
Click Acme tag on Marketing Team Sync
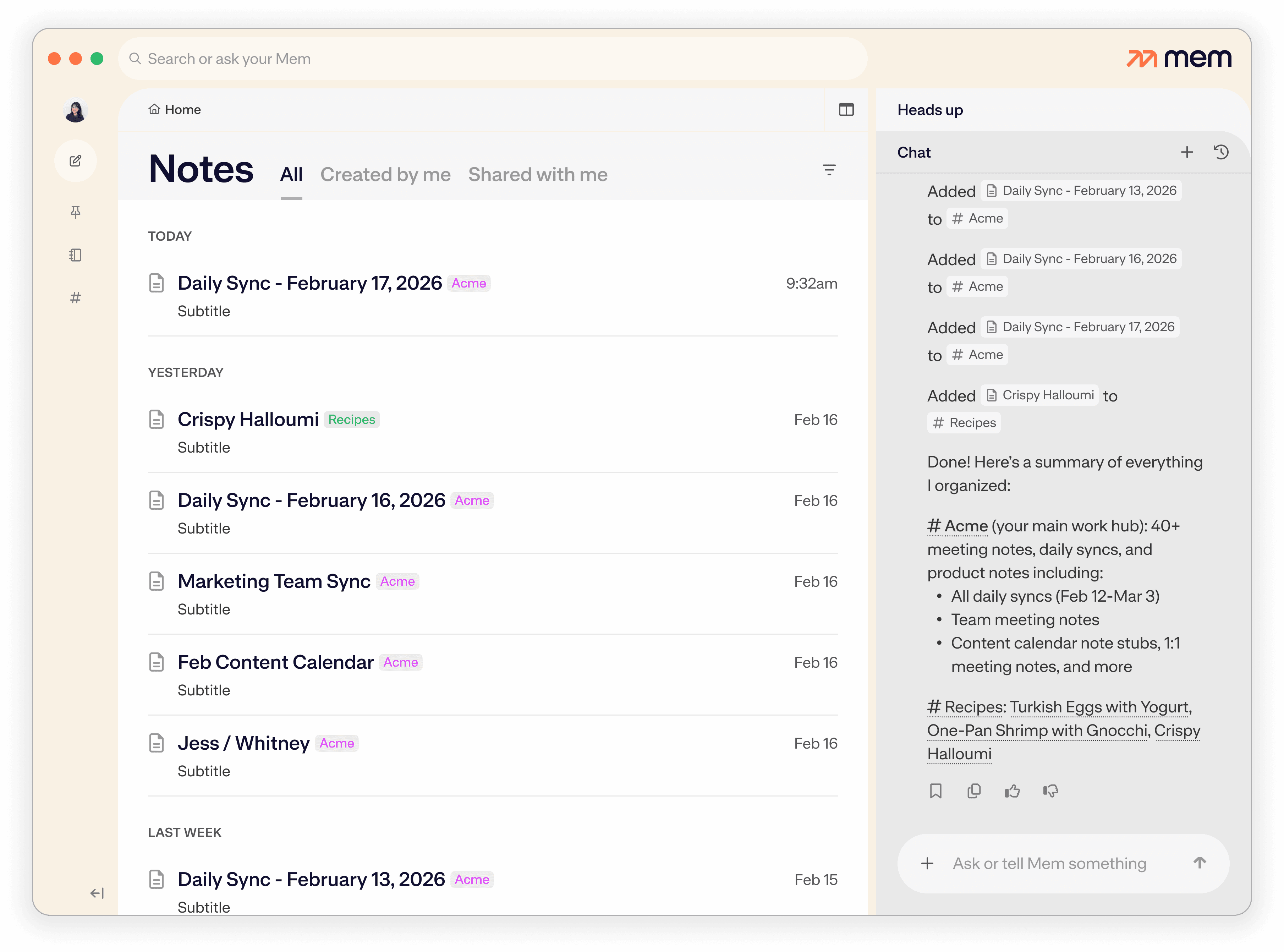[397, 581]
